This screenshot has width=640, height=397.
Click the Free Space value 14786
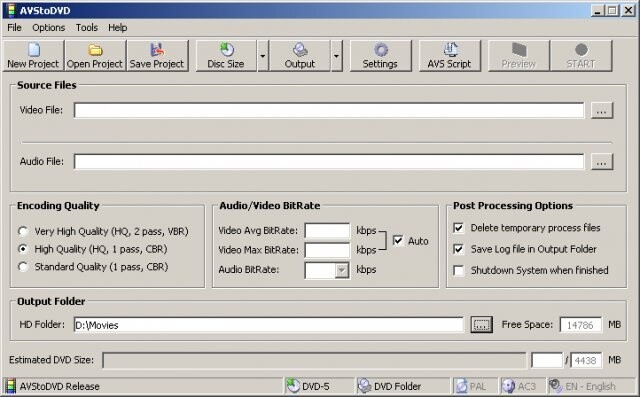coord(580,325)
